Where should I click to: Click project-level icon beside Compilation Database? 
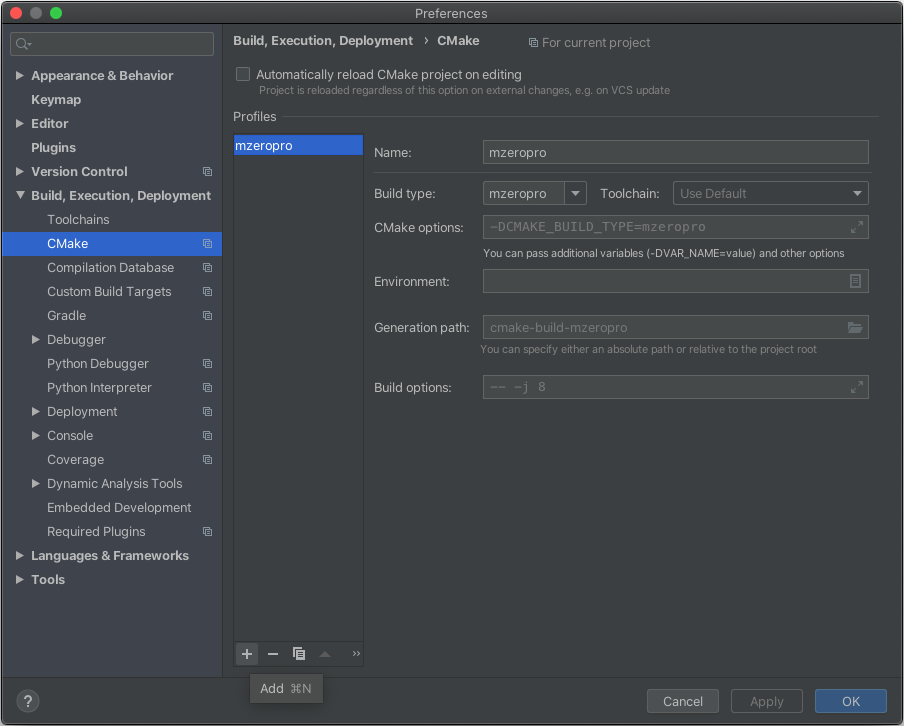click(208, 268)
